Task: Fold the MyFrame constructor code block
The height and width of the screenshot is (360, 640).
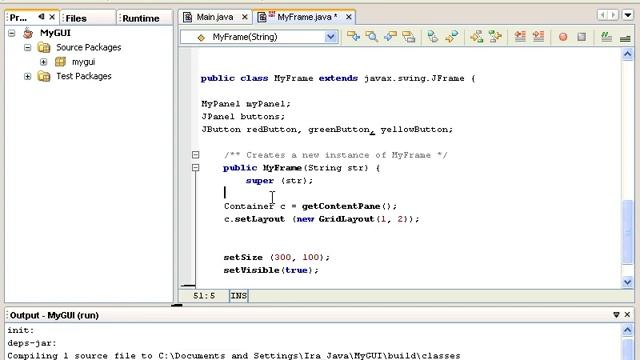Action: coord(196,167)
